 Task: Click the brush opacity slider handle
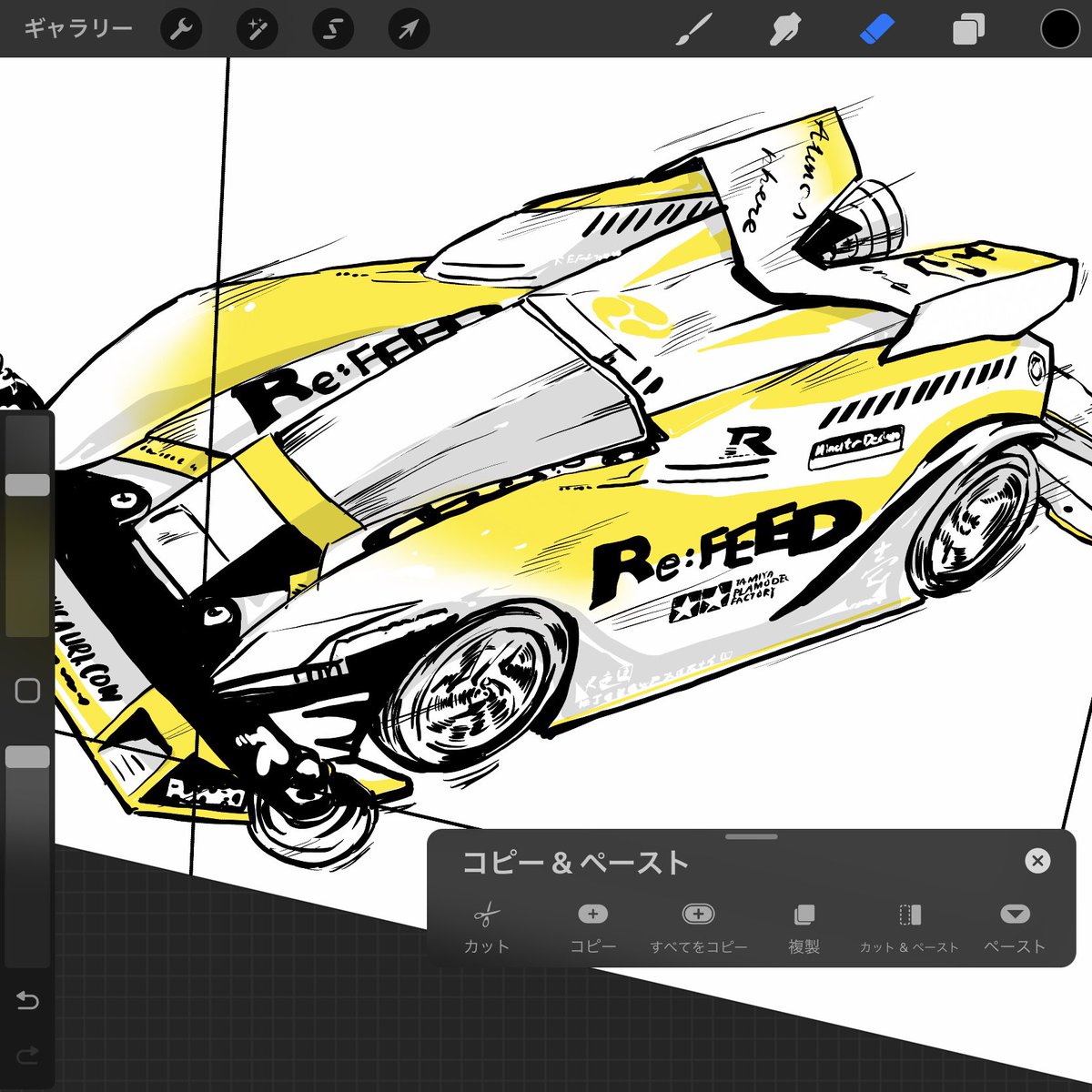click(27, 757)
